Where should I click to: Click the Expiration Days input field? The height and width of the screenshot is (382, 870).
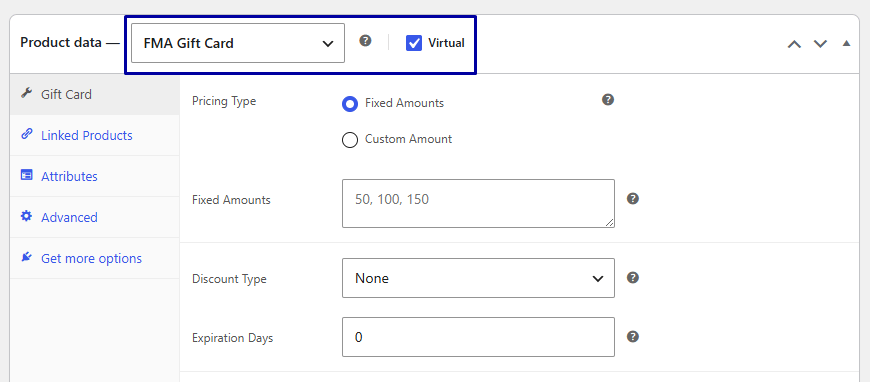(x=478, y=337)
